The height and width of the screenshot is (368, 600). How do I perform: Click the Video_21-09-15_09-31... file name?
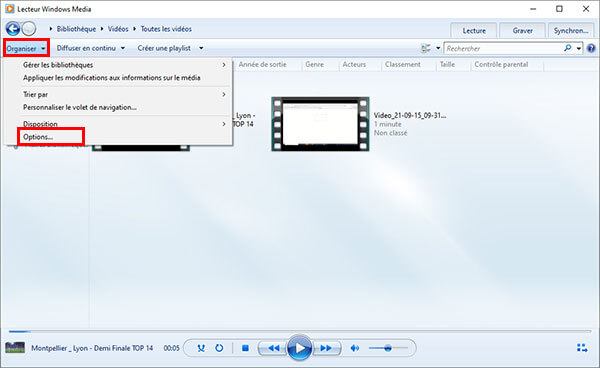tap(410, 115)
